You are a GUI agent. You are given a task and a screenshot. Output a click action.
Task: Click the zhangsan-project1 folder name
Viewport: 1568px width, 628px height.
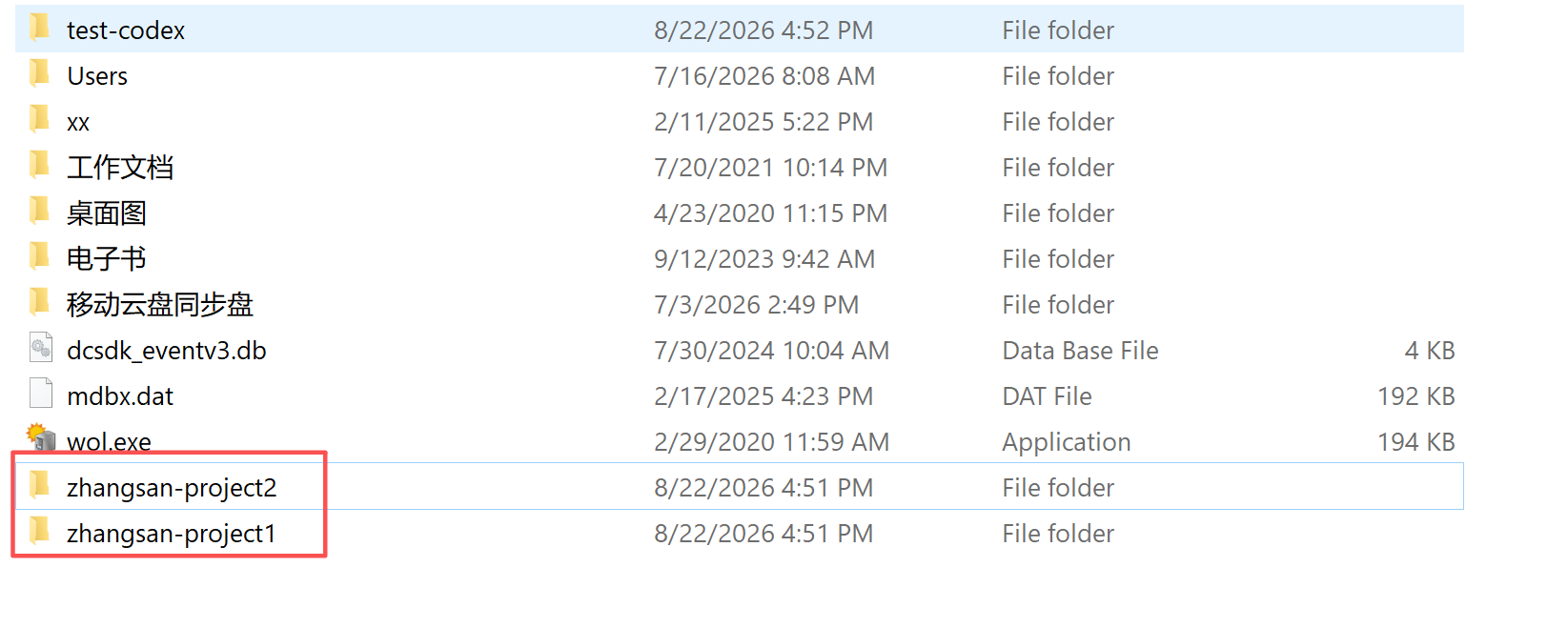click(x=172, y=534)
